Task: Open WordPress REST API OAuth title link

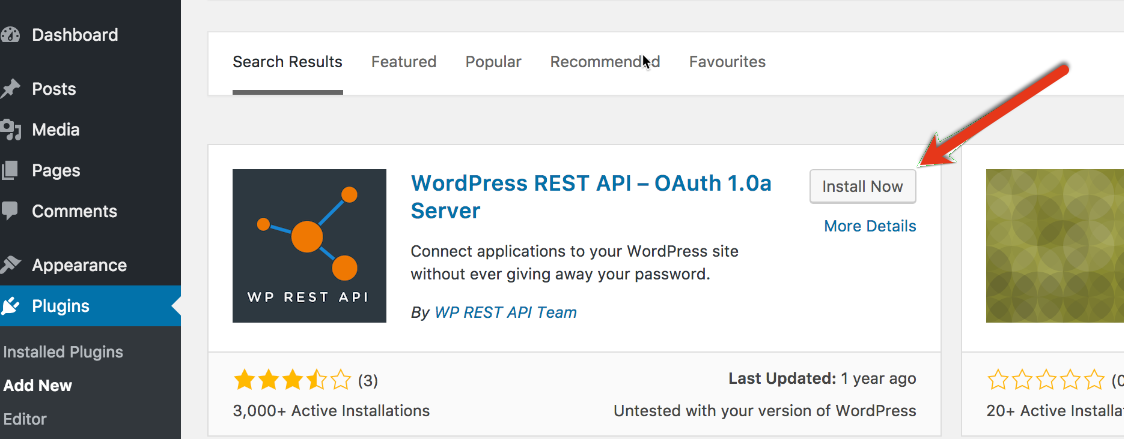Action: [591, 197]
